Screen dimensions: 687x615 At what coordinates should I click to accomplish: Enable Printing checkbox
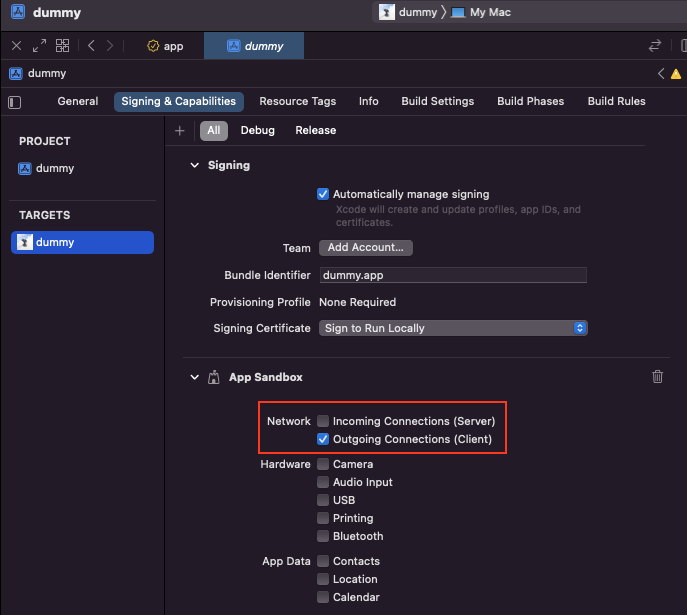(x=323, y=518)
